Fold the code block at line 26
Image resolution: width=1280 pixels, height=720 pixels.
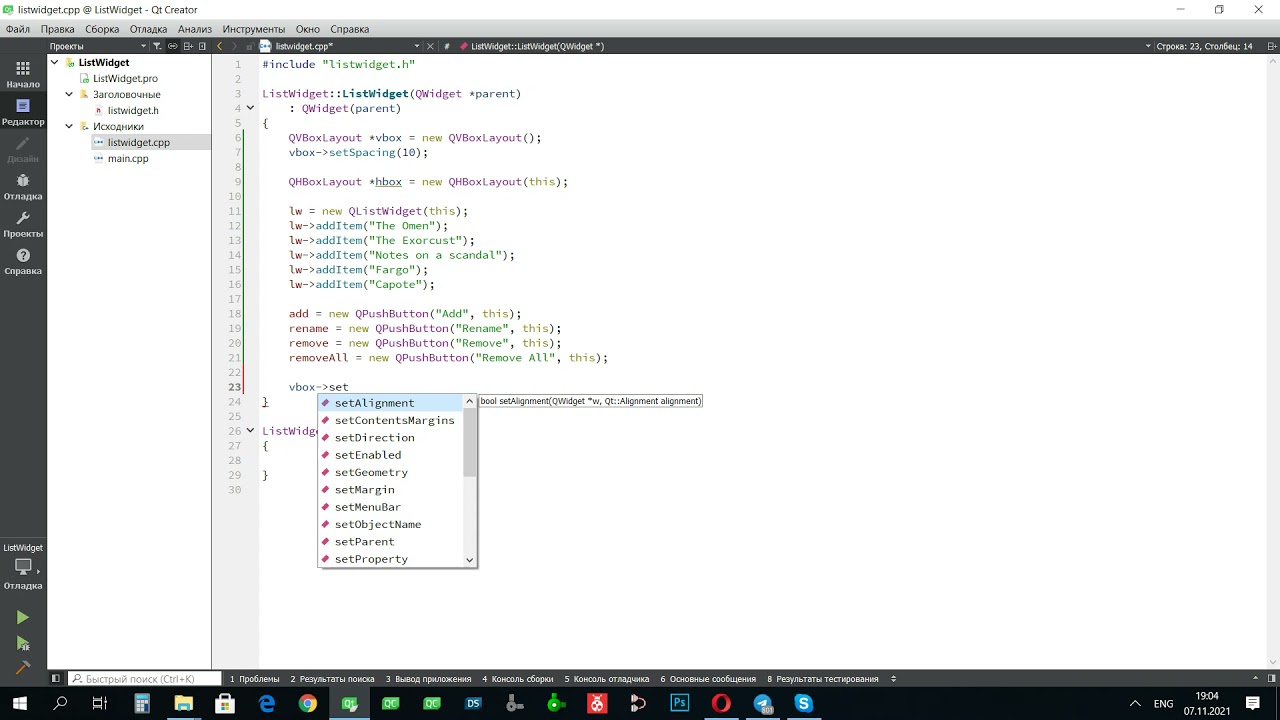[x=251, y=431]
